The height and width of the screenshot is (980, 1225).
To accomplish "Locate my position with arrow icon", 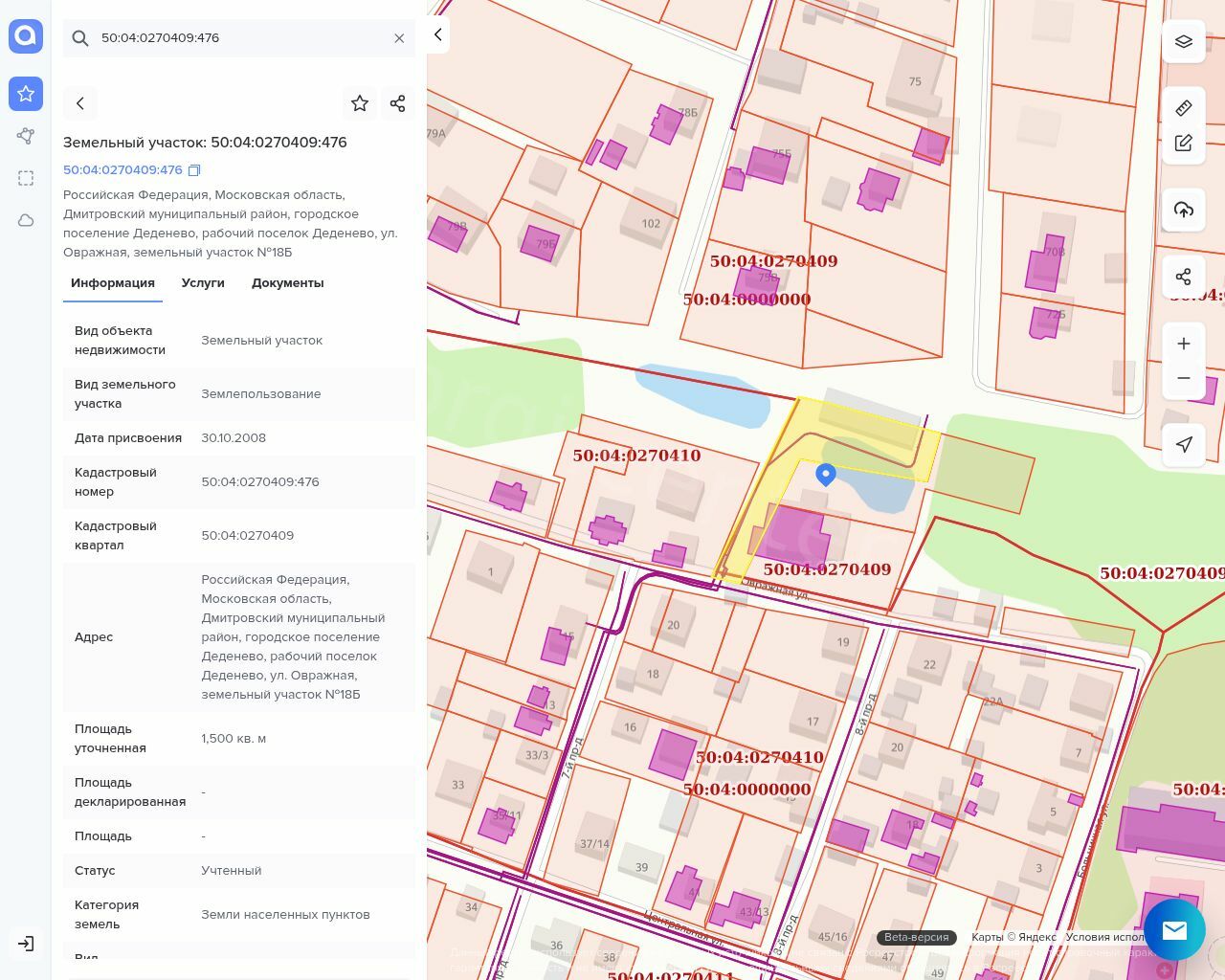I will click(x=1183, y=444).
